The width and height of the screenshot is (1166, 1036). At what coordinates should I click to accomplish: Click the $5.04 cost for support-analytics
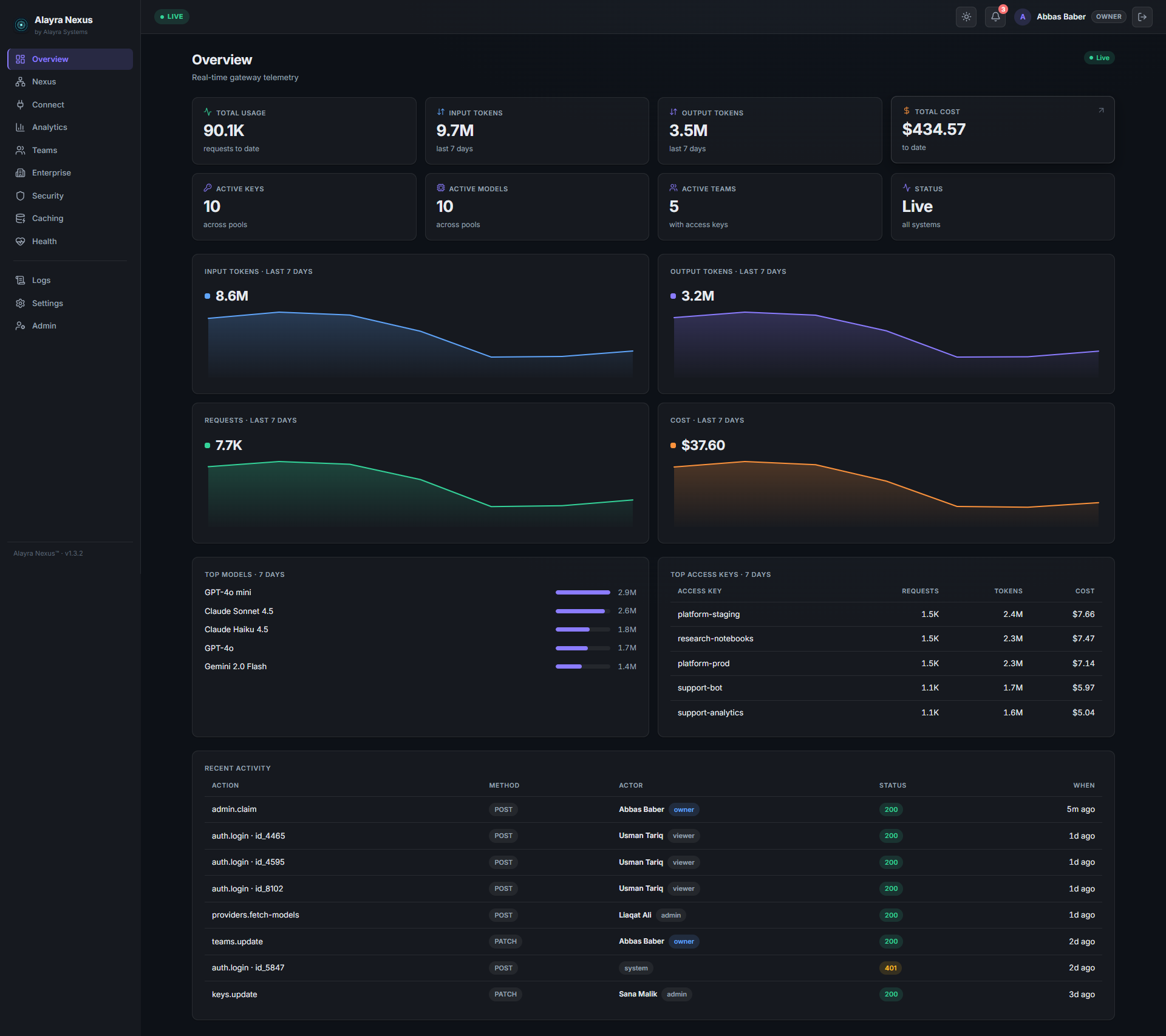point(1083,713)
